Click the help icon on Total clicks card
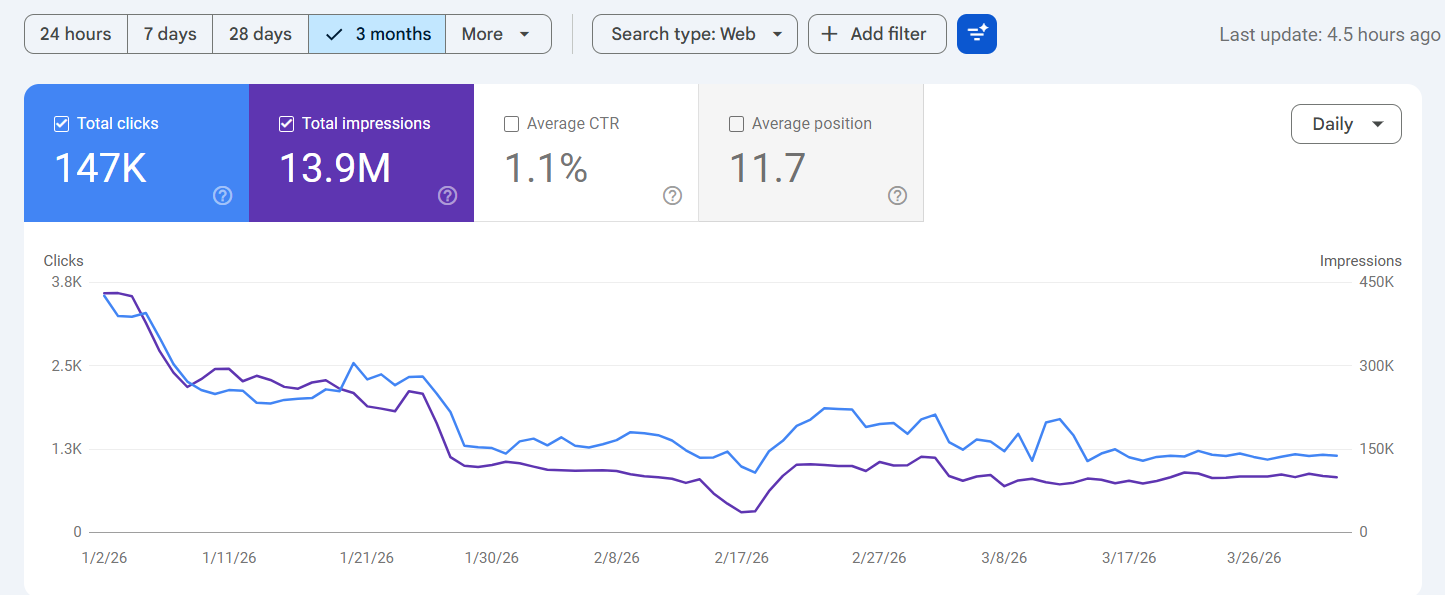Viewport: 1445px width, 595px height. pyautogui.click(x=222, y=196)
